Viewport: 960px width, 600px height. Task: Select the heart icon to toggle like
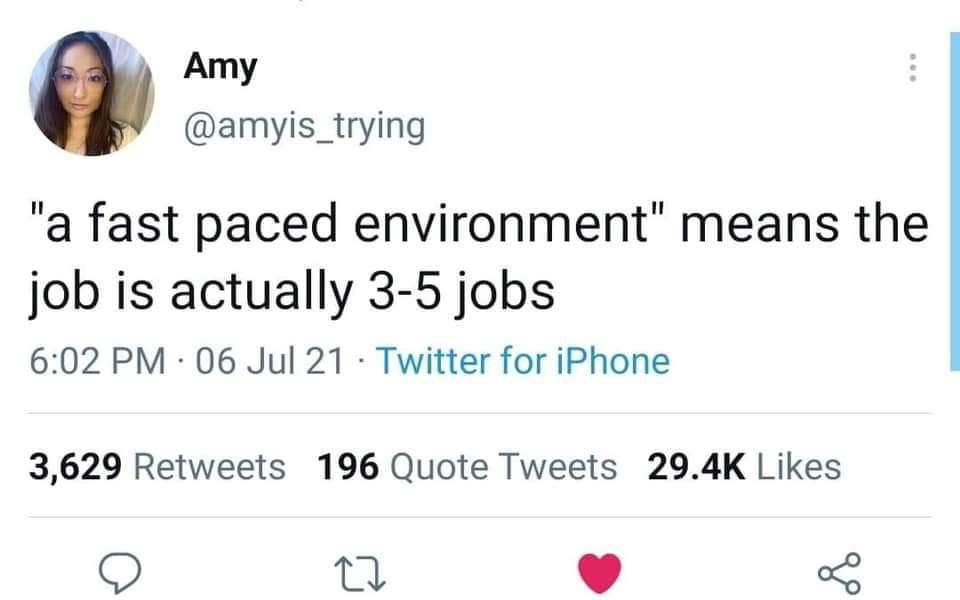tap(600, 570)
